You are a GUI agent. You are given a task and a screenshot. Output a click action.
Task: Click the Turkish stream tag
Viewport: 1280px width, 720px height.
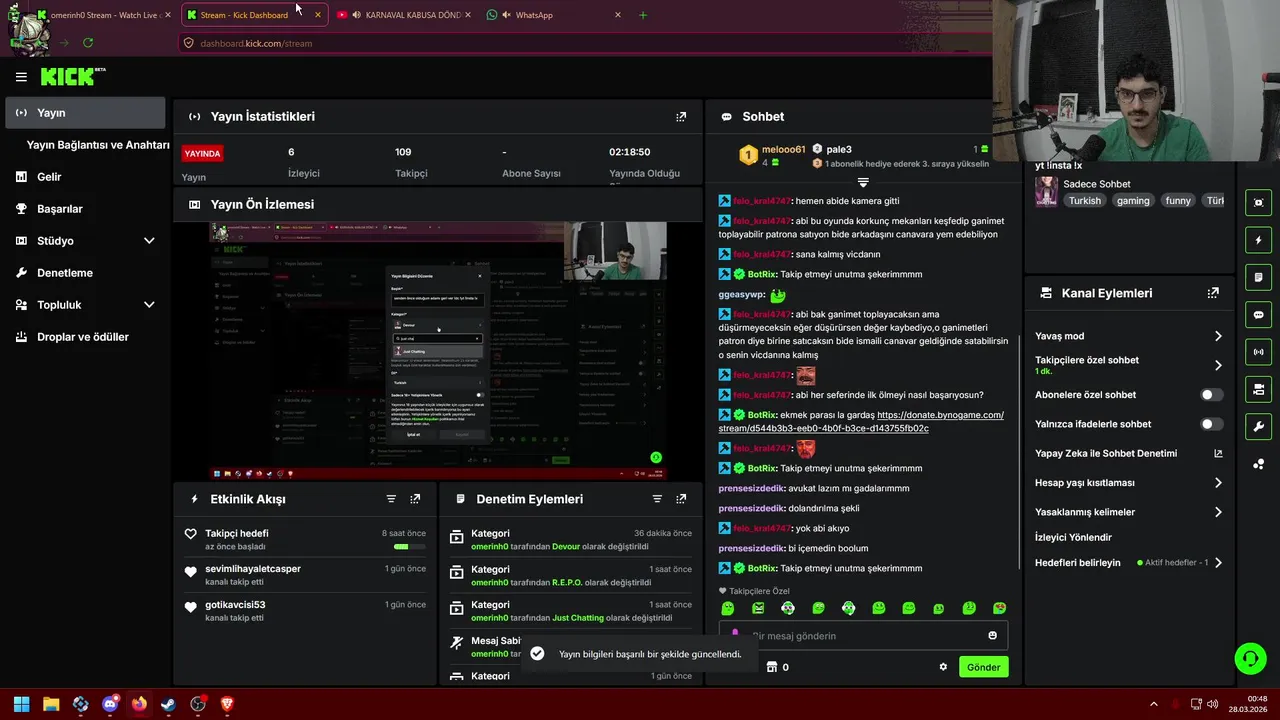point(1084,201)
